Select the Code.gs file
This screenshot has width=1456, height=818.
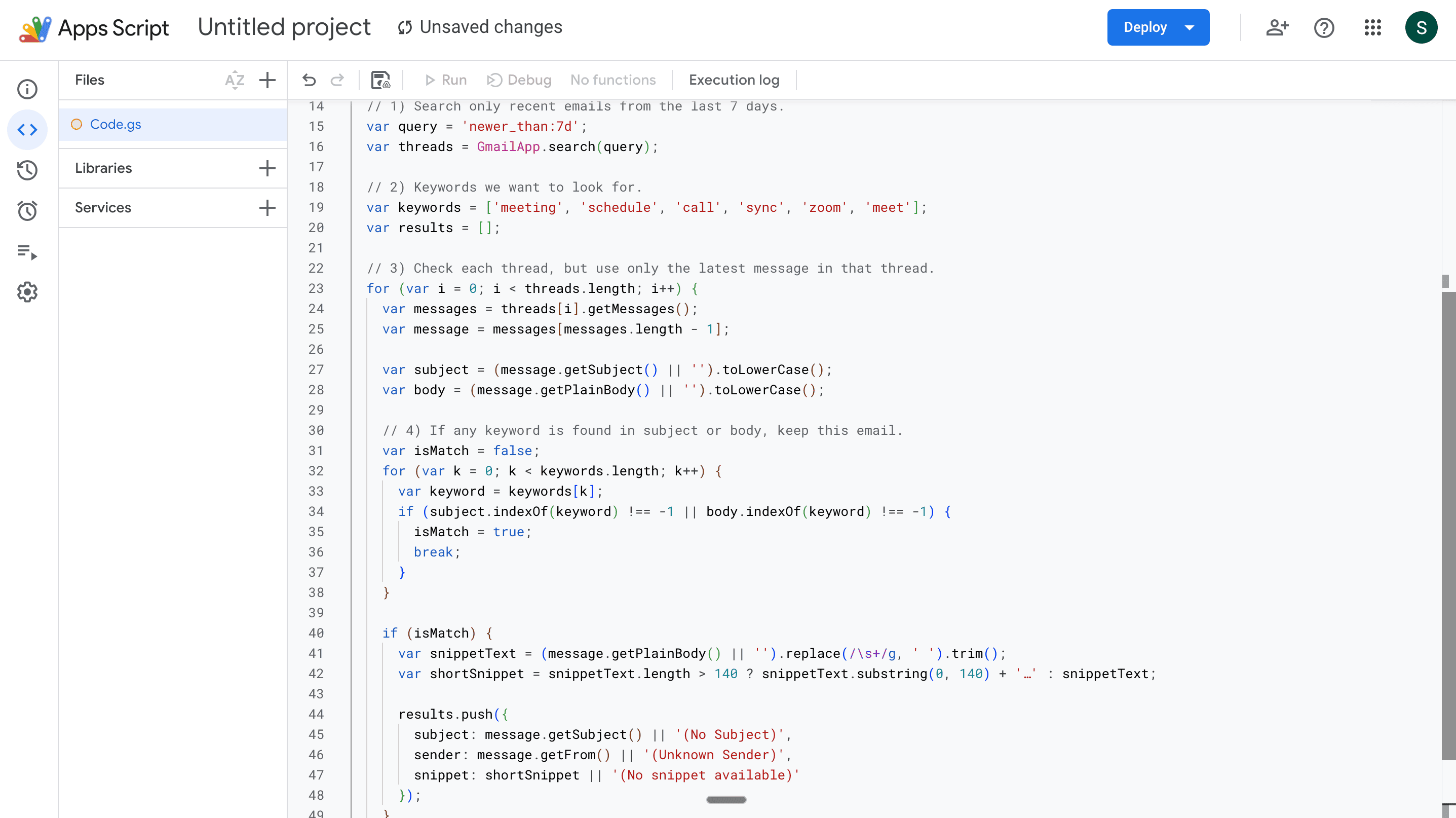[x=116, y=124]
